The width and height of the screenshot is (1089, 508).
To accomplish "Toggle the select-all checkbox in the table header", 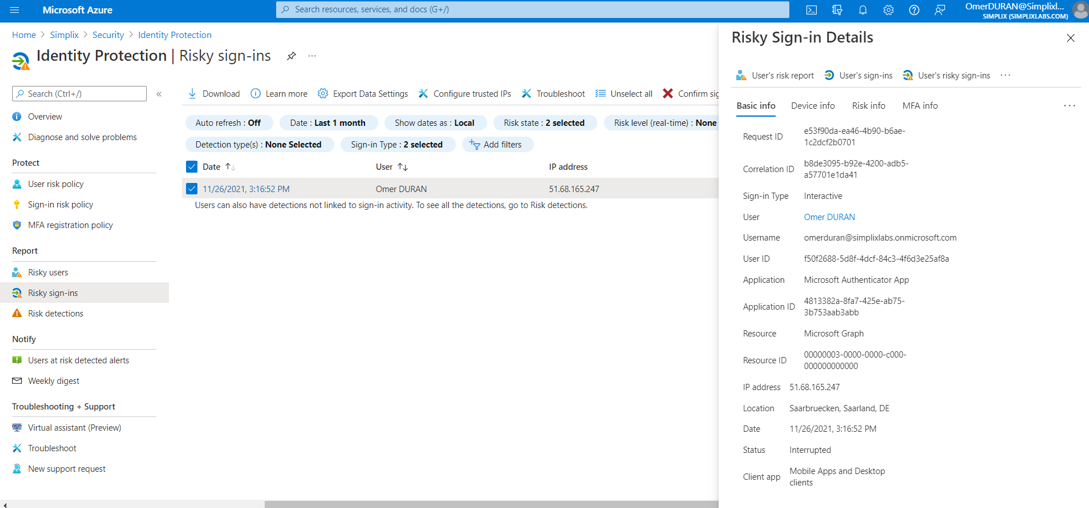I will [x=192, y=167].
